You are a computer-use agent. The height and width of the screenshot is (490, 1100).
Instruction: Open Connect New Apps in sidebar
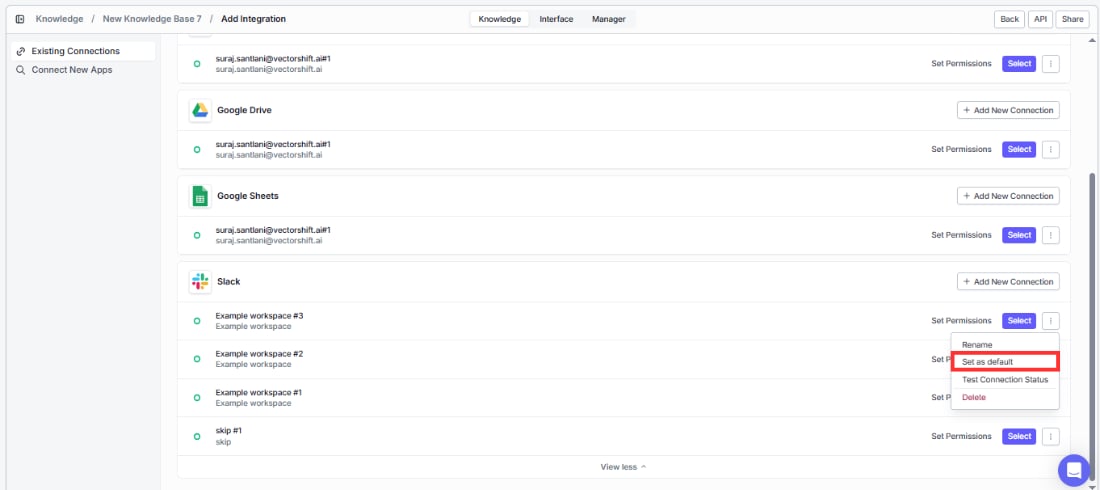click(83, 70)
